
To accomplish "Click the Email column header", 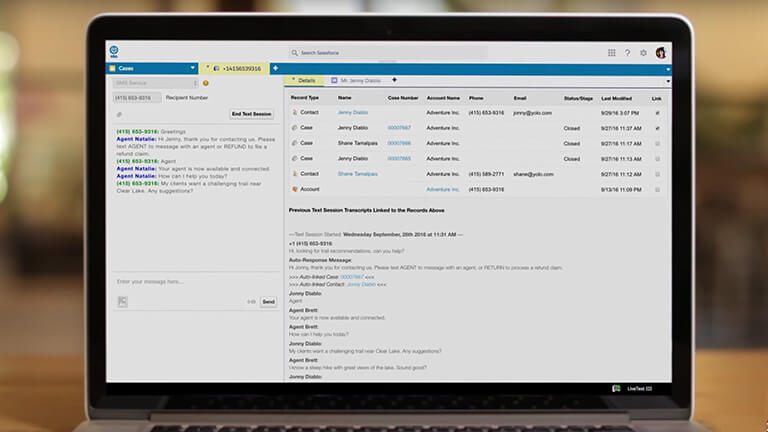I will (x=520, y=98).
